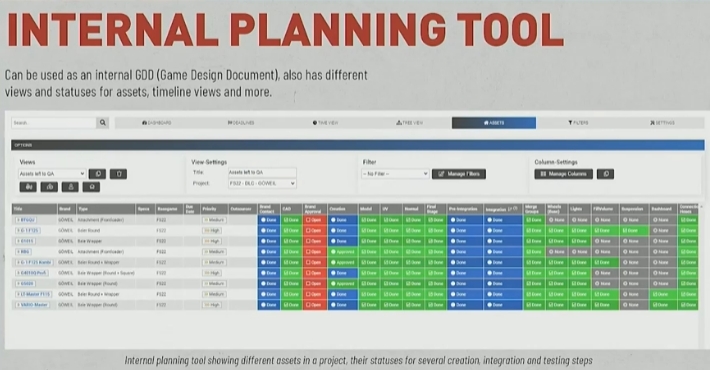Click the copy view icon beside Views dropdown
This screenshot has height=370, width=710.
click(97, 174)
